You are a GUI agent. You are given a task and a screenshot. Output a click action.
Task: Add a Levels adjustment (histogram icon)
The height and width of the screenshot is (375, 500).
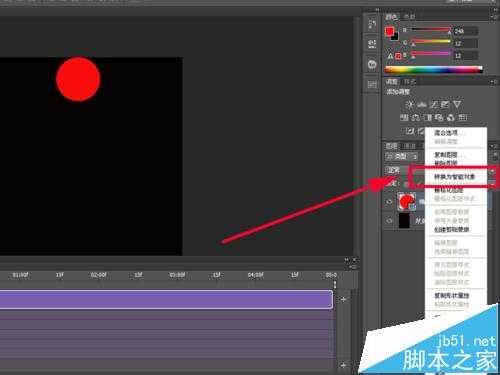[422, 105]
